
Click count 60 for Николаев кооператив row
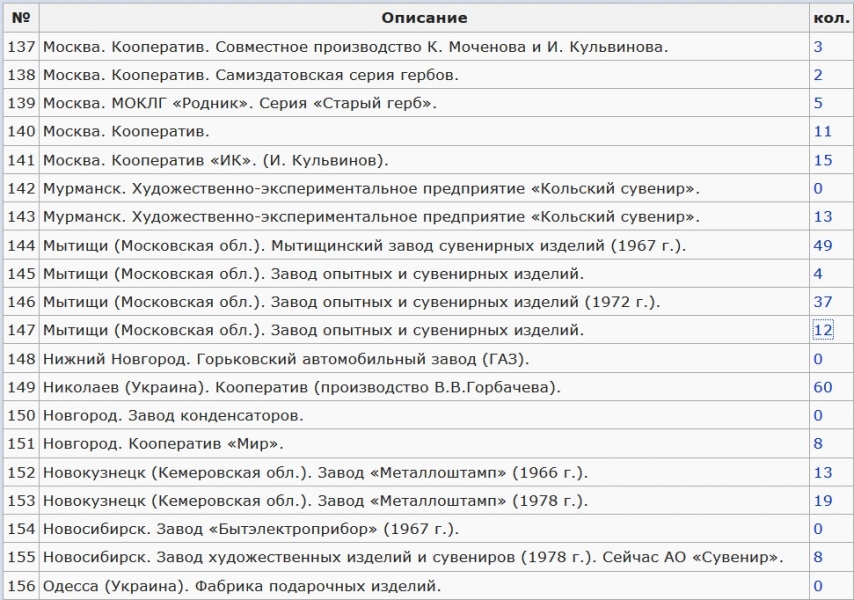tap(822, 387)
